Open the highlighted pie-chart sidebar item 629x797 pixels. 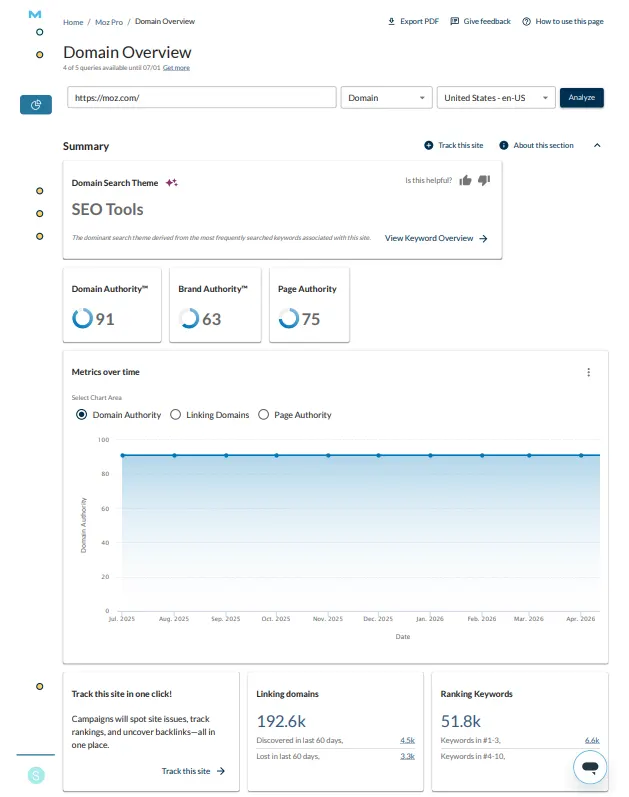click(x=36, y=105)
